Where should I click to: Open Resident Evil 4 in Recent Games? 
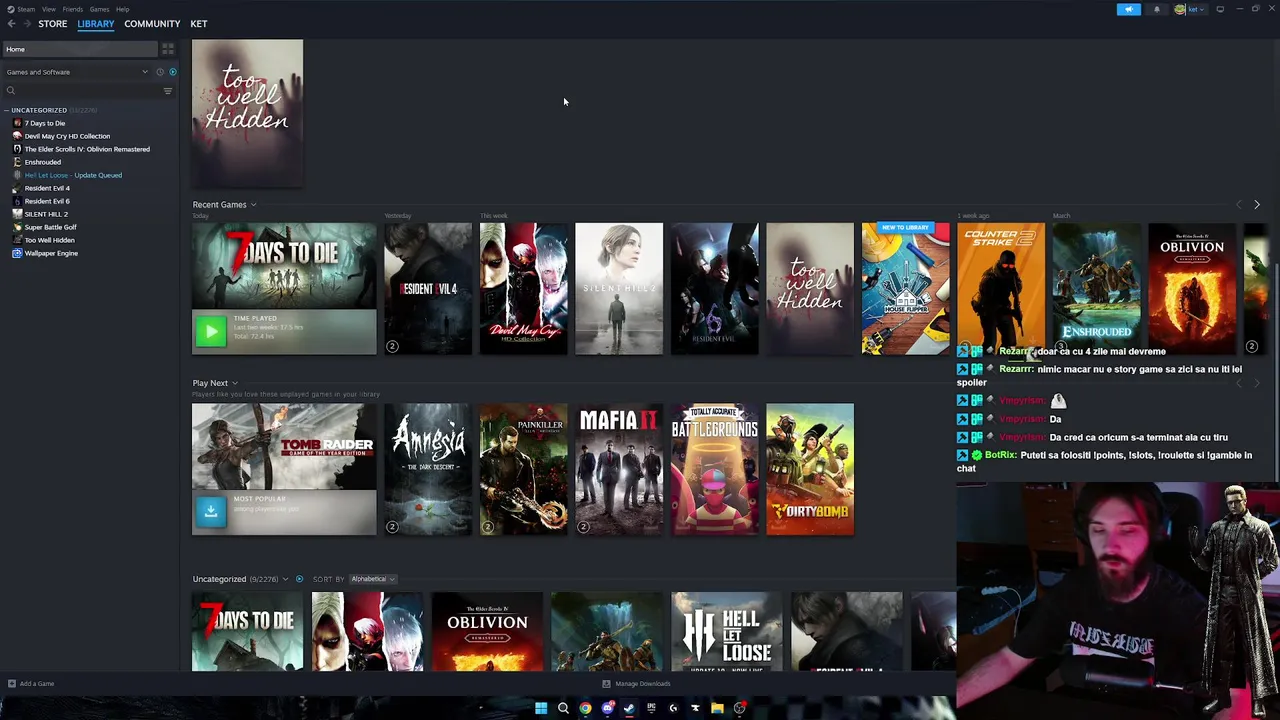428,289
